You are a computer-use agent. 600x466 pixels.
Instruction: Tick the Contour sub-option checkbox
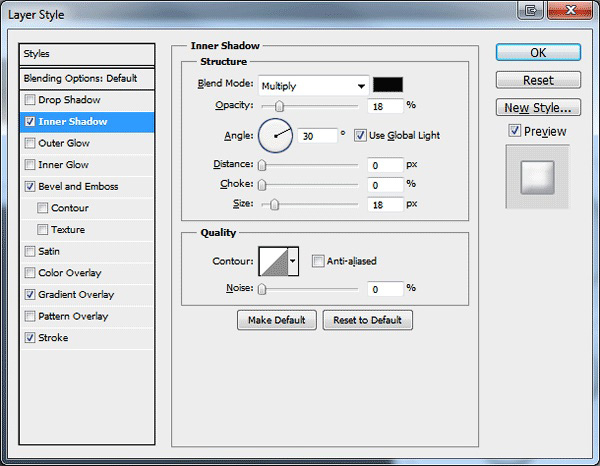tap(42, 208)
